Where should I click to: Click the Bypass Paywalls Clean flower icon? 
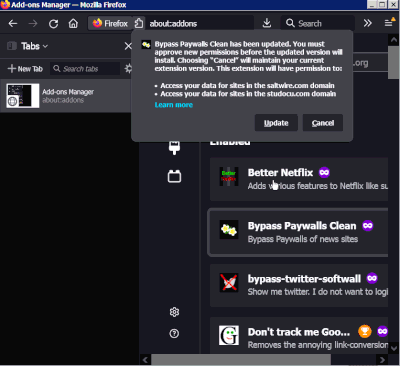pos(229,229)
